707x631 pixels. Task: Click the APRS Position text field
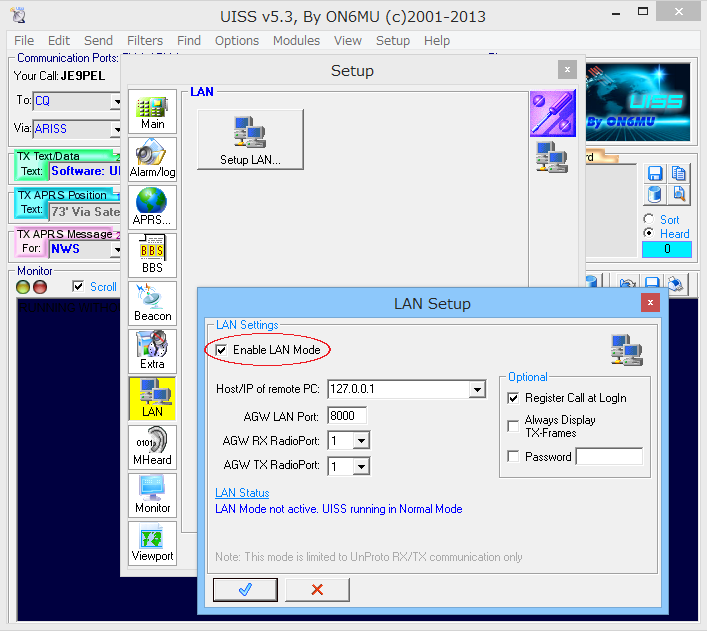(85, 212)
